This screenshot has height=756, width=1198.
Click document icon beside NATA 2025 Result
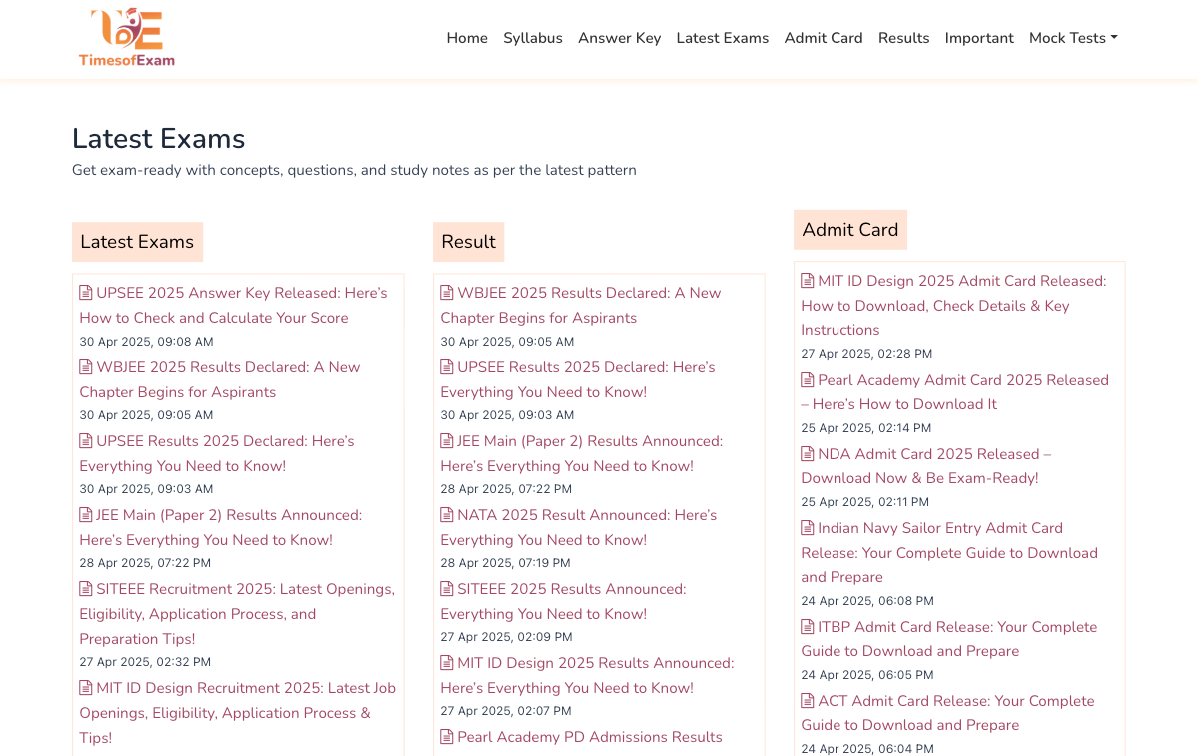tap(447, 515)
